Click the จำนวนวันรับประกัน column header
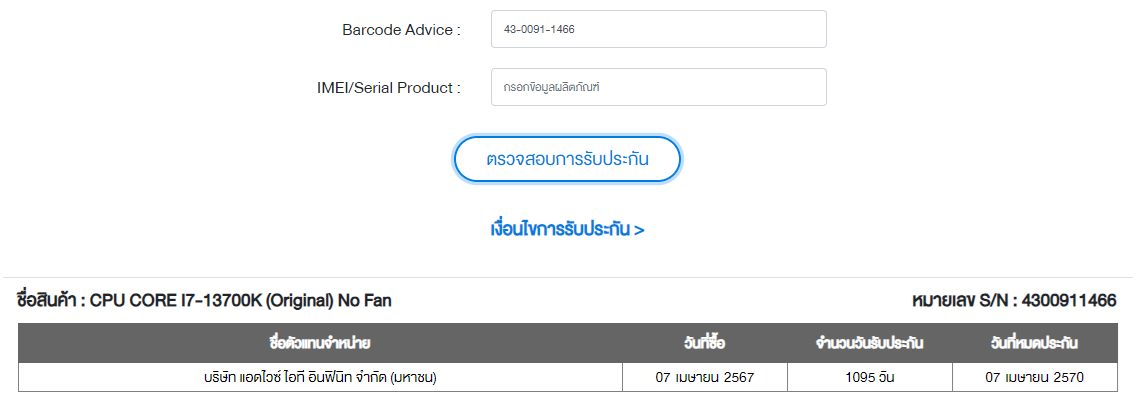1141x402 pixels. pyautogui.click(x=869, y=344)
